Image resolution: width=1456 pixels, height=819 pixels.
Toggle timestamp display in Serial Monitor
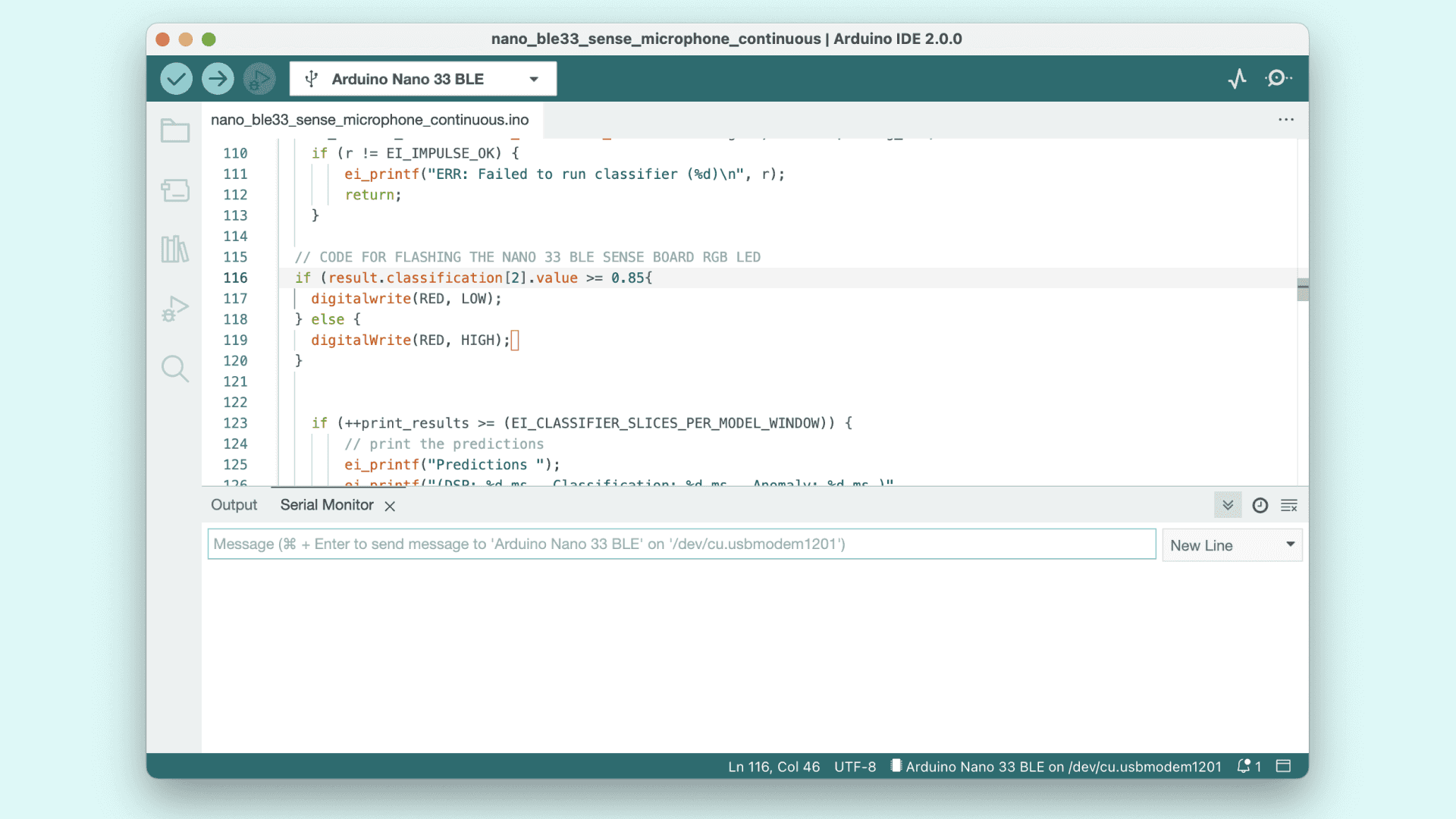pos(1260,506)
